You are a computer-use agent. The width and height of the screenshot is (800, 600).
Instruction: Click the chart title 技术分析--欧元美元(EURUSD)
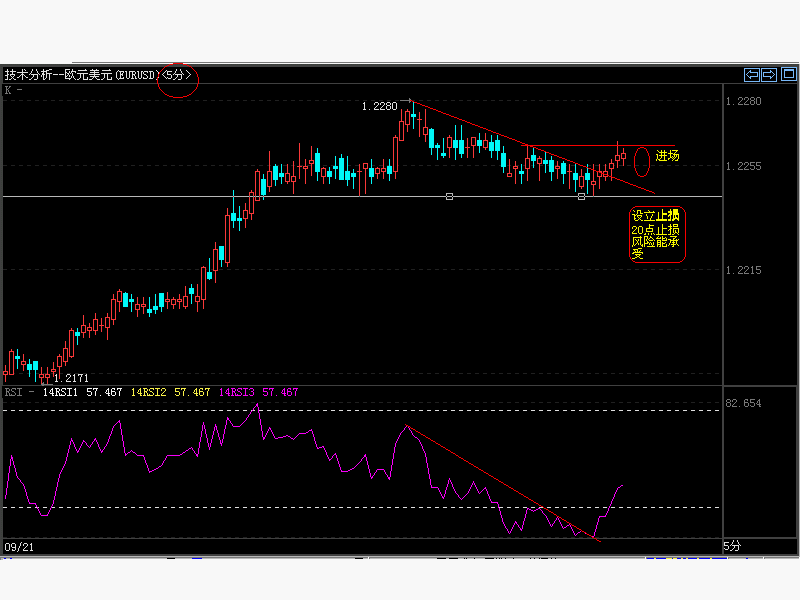(82, 75)
